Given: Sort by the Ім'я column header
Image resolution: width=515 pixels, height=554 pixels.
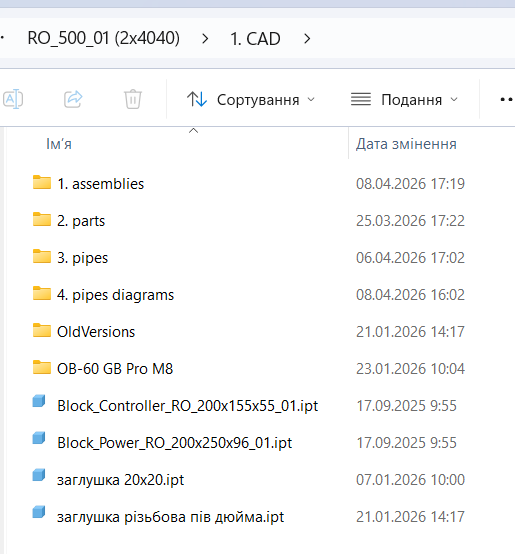Looking at the screenshot, I should pyautogui.click(x=59, y=144).
